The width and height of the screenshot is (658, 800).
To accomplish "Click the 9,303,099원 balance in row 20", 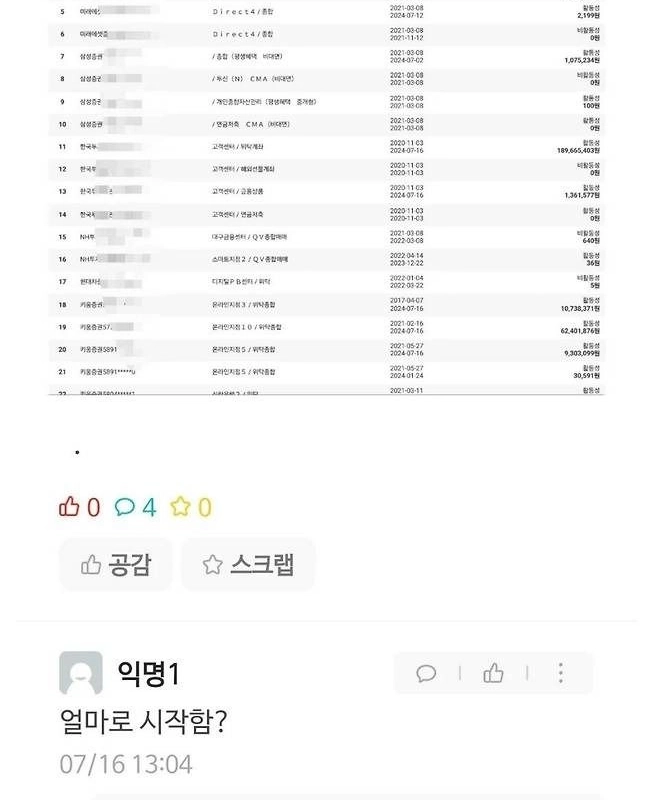I will pyautogui.click(x=577, y=354).
